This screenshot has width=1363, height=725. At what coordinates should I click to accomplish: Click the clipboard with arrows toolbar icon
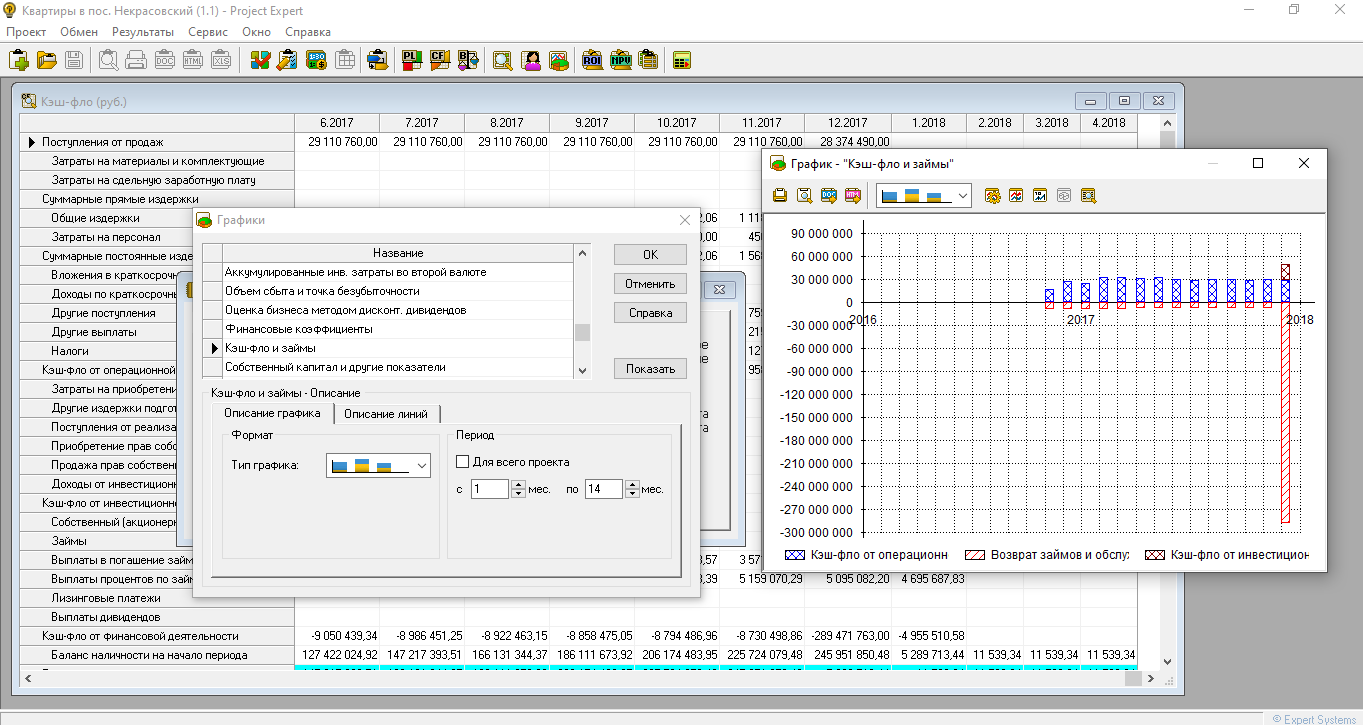(377, 60)
